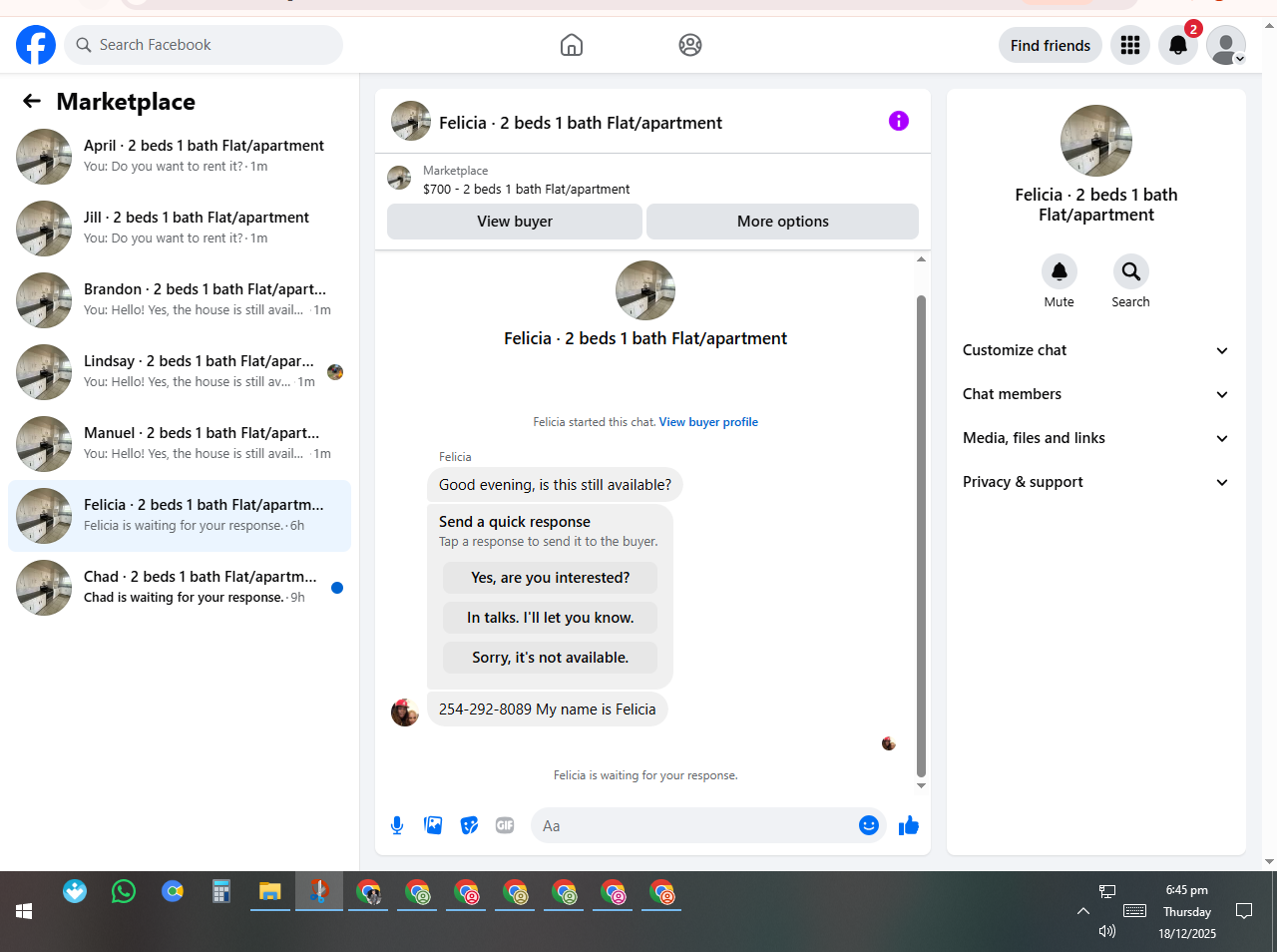1277x952 pixels.
Task: Click the View buyer button
Action: pyautogui.click(x=515, y=222)
